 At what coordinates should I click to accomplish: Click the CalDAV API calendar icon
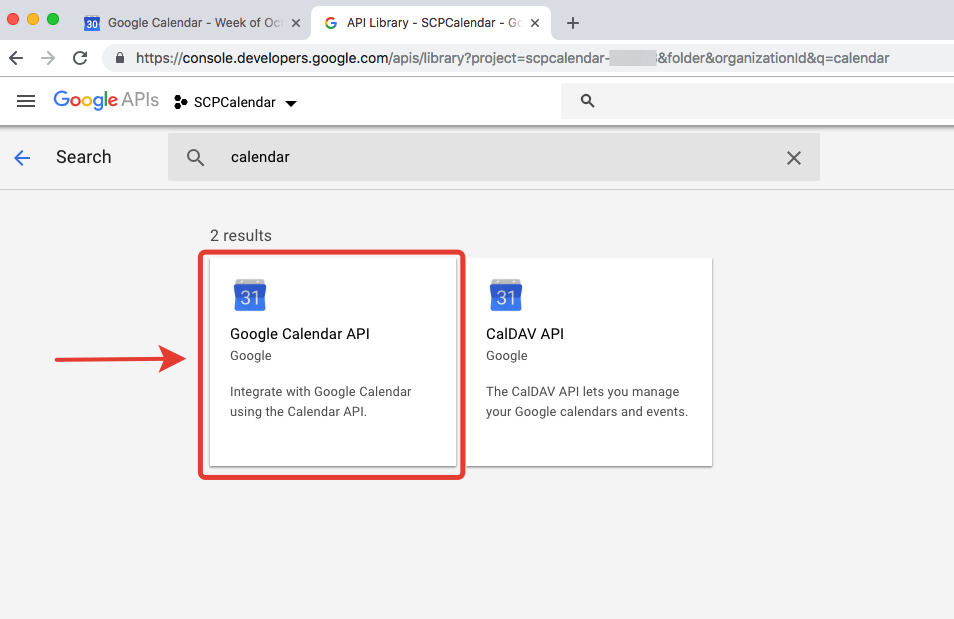click(x=506, y=295)
